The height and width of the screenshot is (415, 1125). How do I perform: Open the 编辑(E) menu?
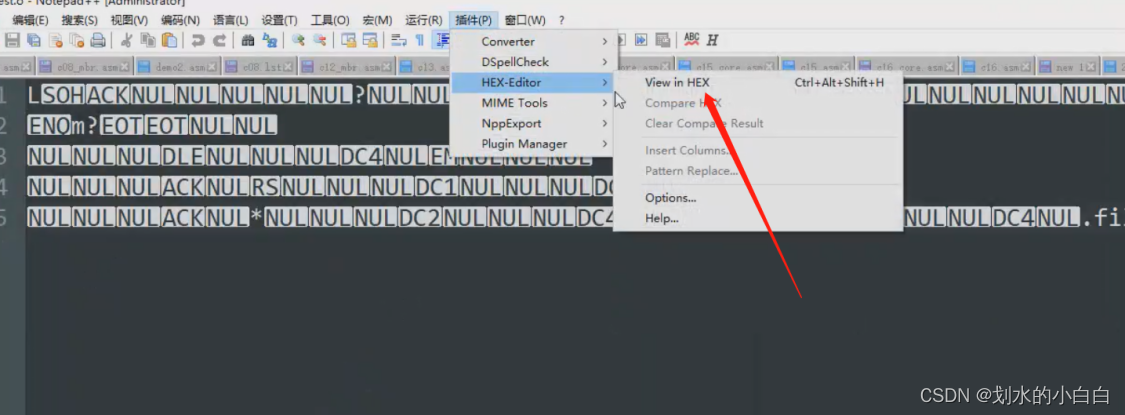coord(30,20)
